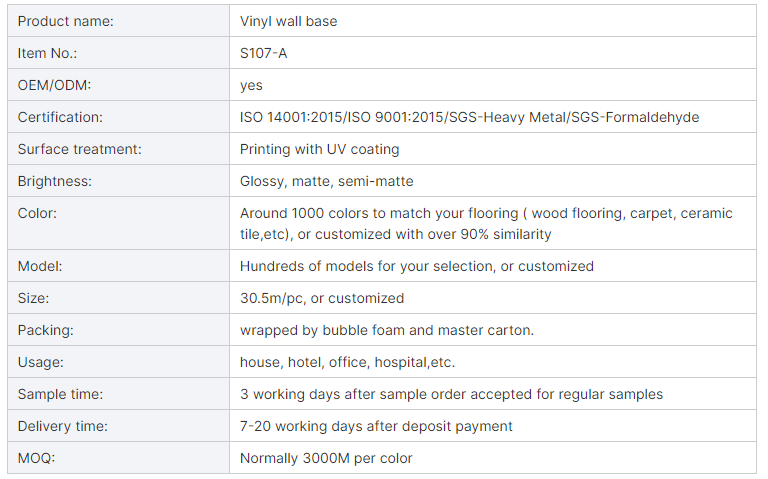Click the 'Packing:' row label
The width and height of the screenshot is (768, 479).
[46, 330]
